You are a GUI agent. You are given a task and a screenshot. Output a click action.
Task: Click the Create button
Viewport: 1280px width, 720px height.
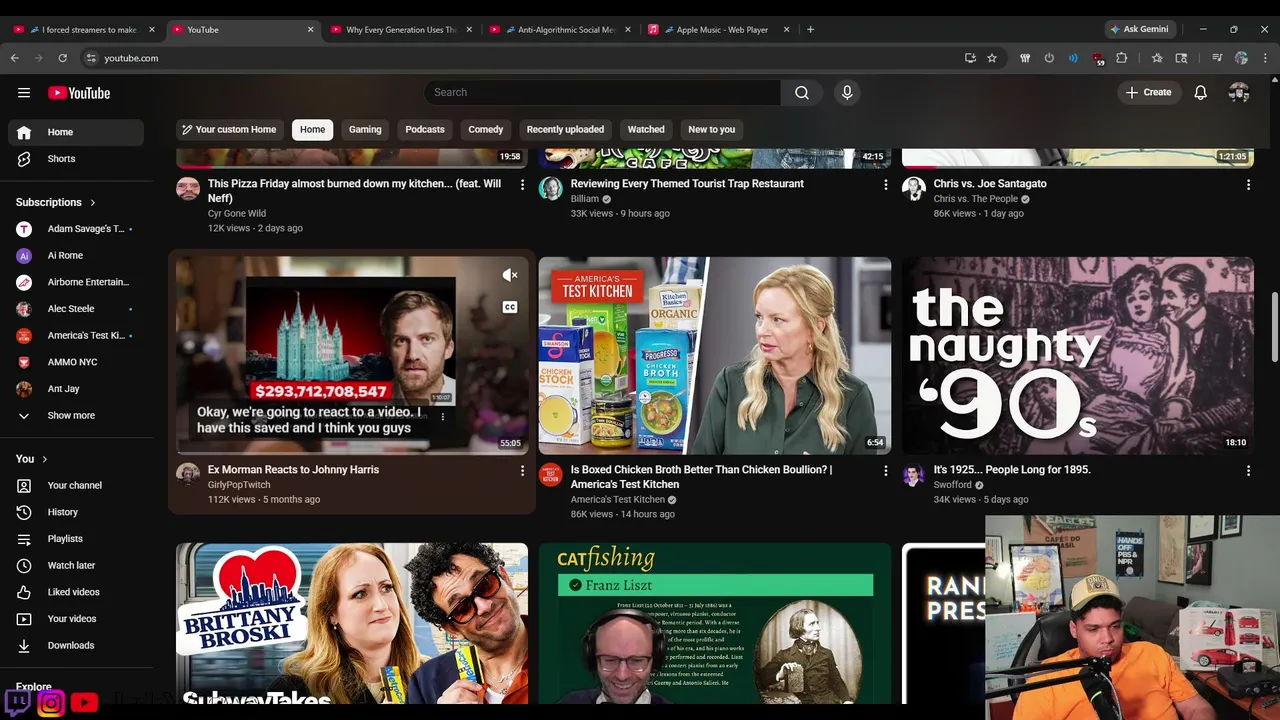pyautogui.click(x=1148, y=92)
